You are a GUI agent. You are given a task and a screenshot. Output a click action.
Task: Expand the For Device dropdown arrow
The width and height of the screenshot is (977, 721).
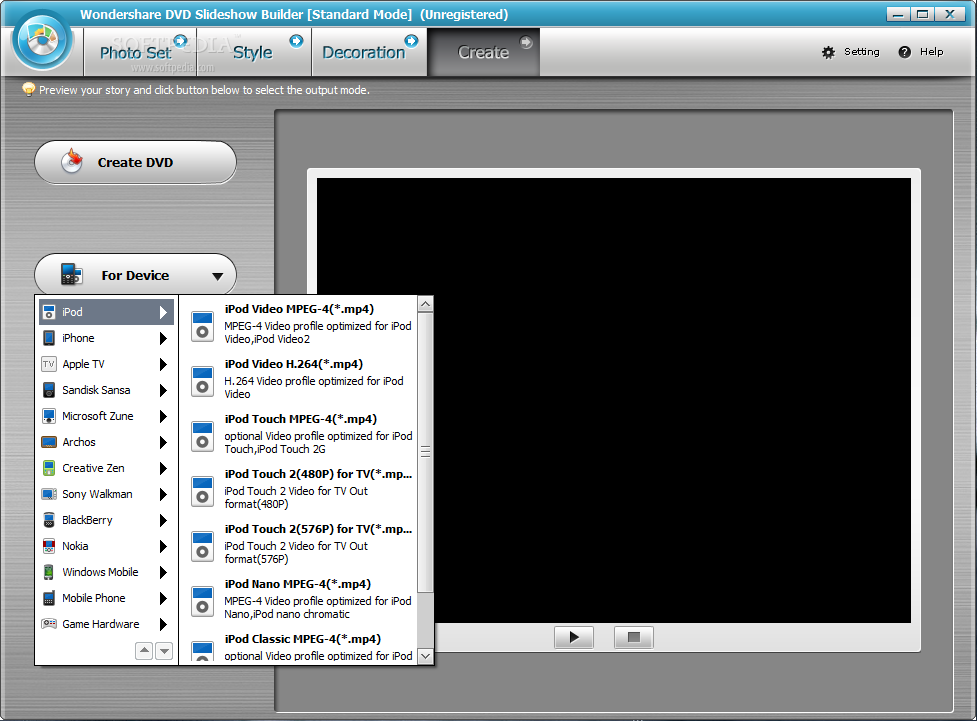point(217,276)
